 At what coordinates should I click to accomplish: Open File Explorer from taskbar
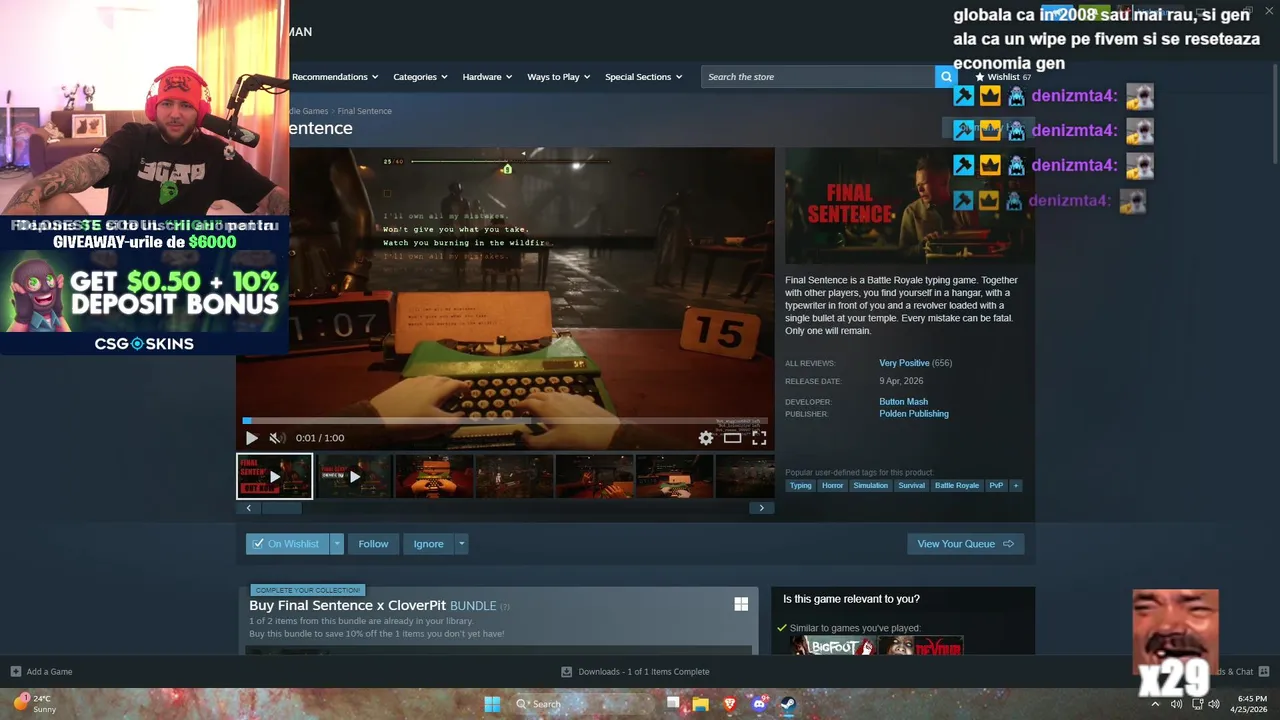(701, 704)
